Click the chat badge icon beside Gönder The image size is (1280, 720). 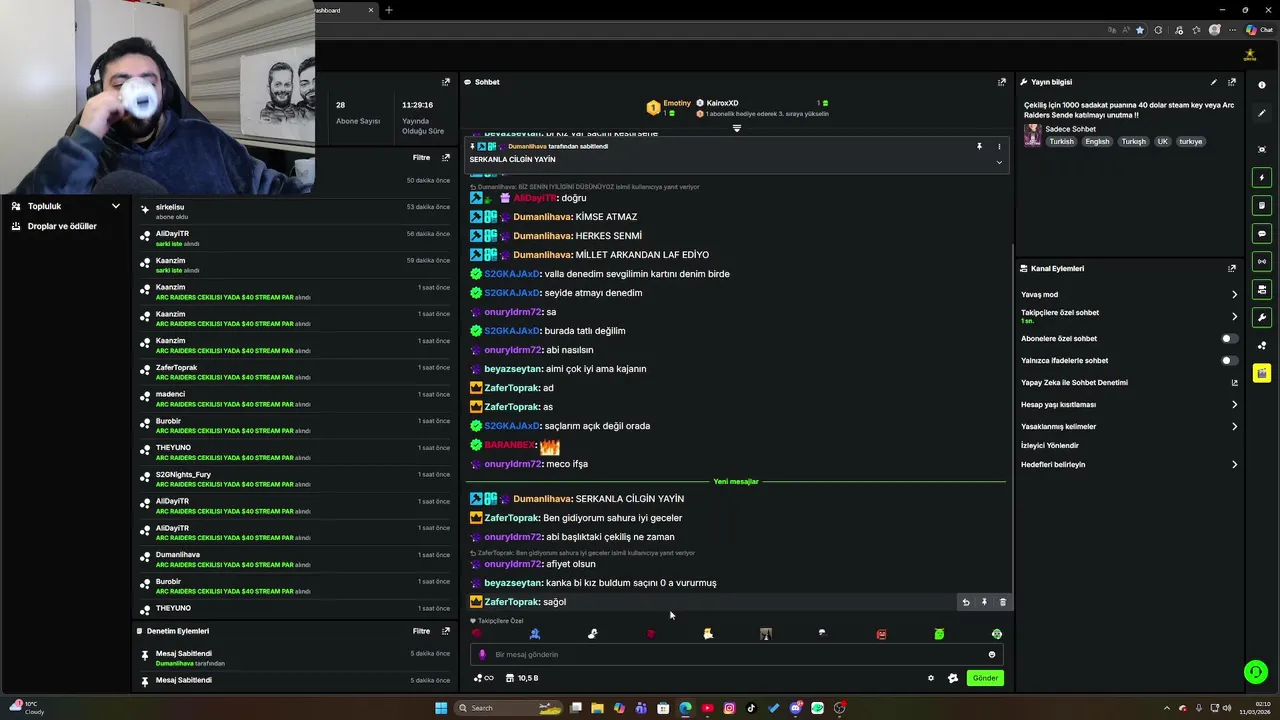coord(953,678)
